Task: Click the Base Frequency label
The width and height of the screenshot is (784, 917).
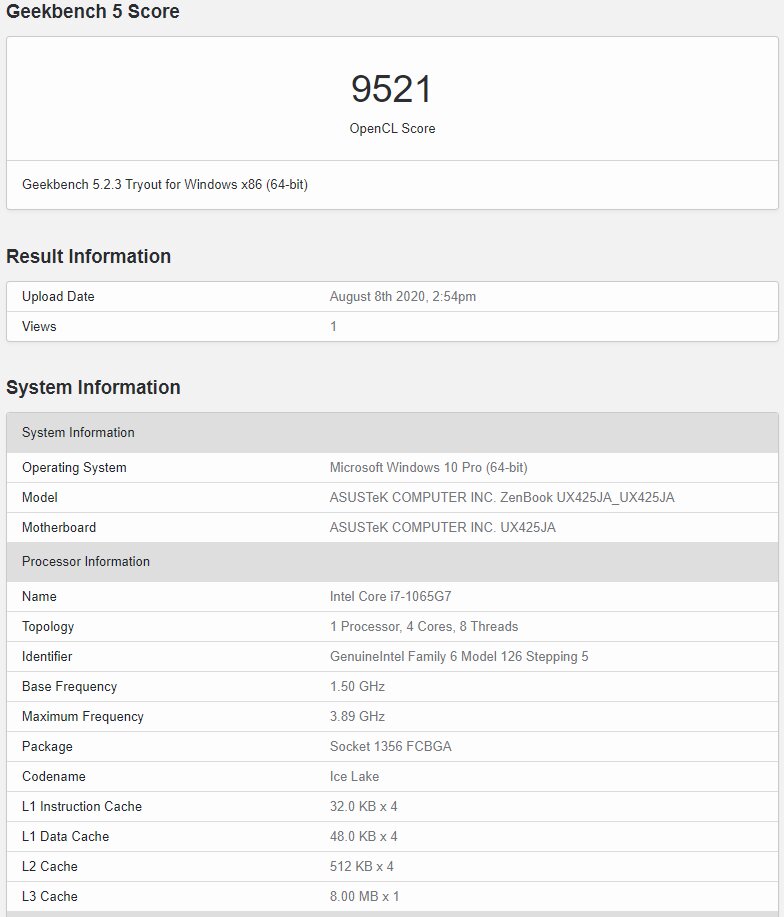Action: click(70, 687)
